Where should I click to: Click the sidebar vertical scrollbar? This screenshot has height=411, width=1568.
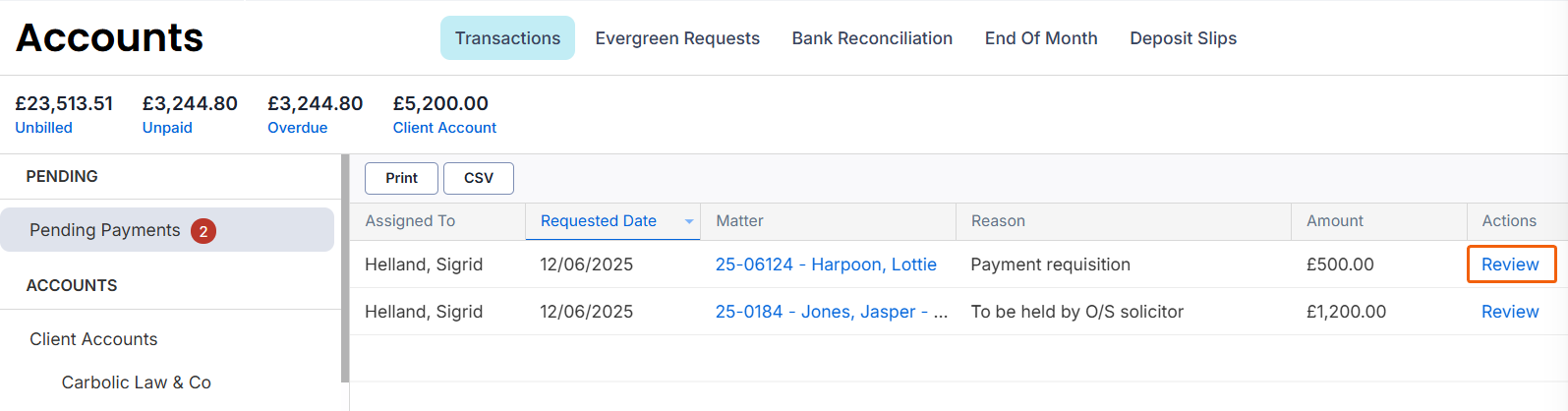345,267
